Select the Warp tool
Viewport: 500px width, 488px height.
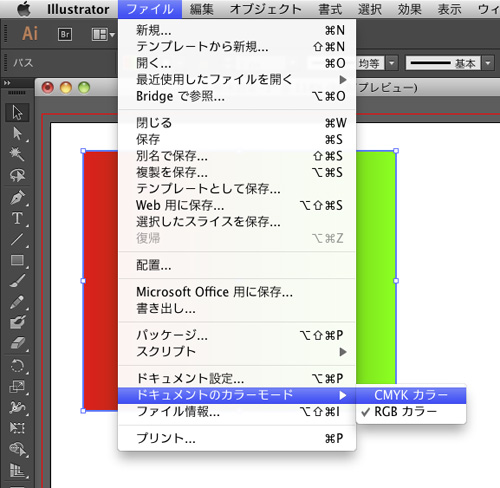coord(17,407)
